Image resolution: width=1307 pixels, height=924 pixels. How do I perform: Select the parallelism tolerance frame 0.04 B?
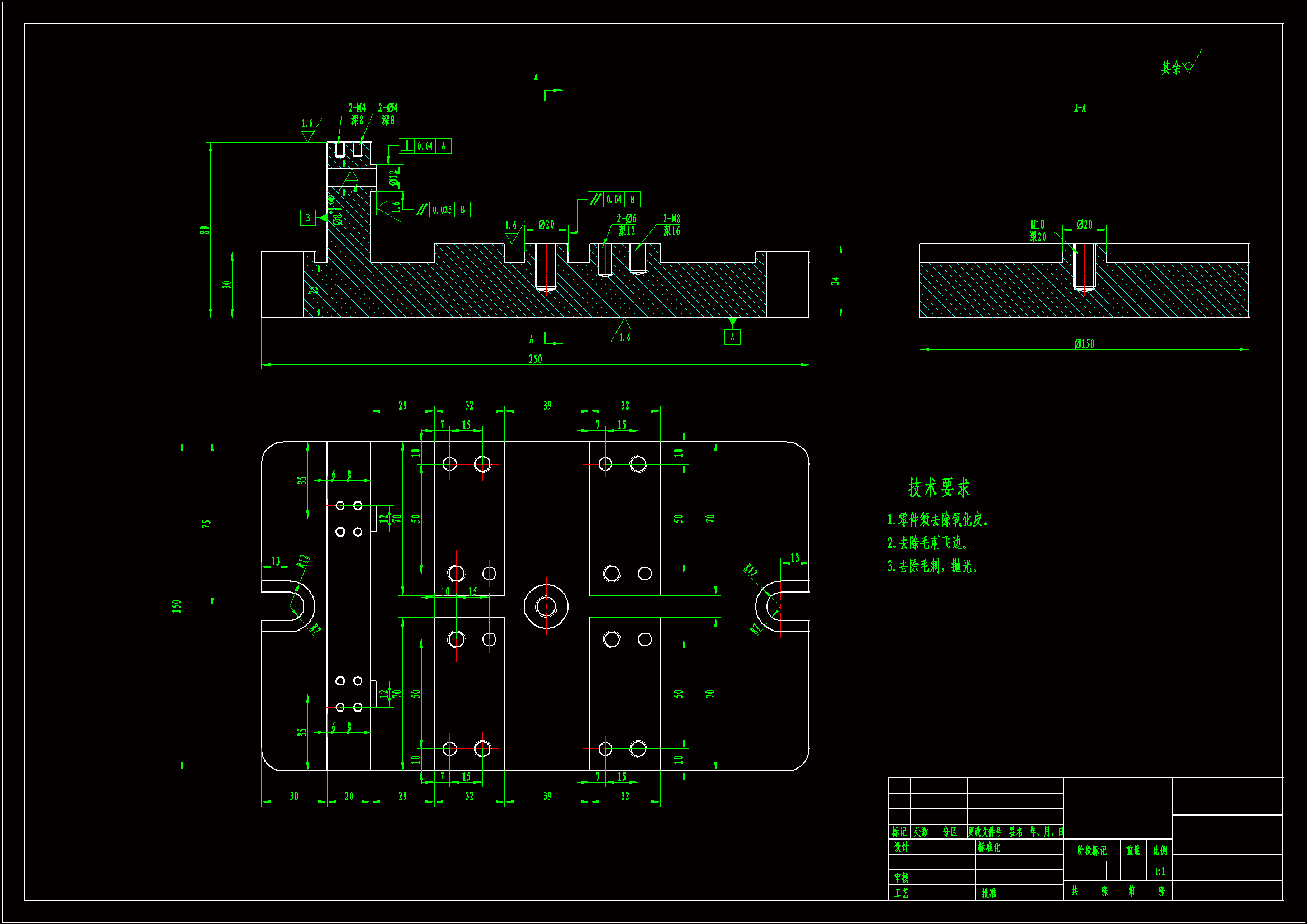click(614, 199)
